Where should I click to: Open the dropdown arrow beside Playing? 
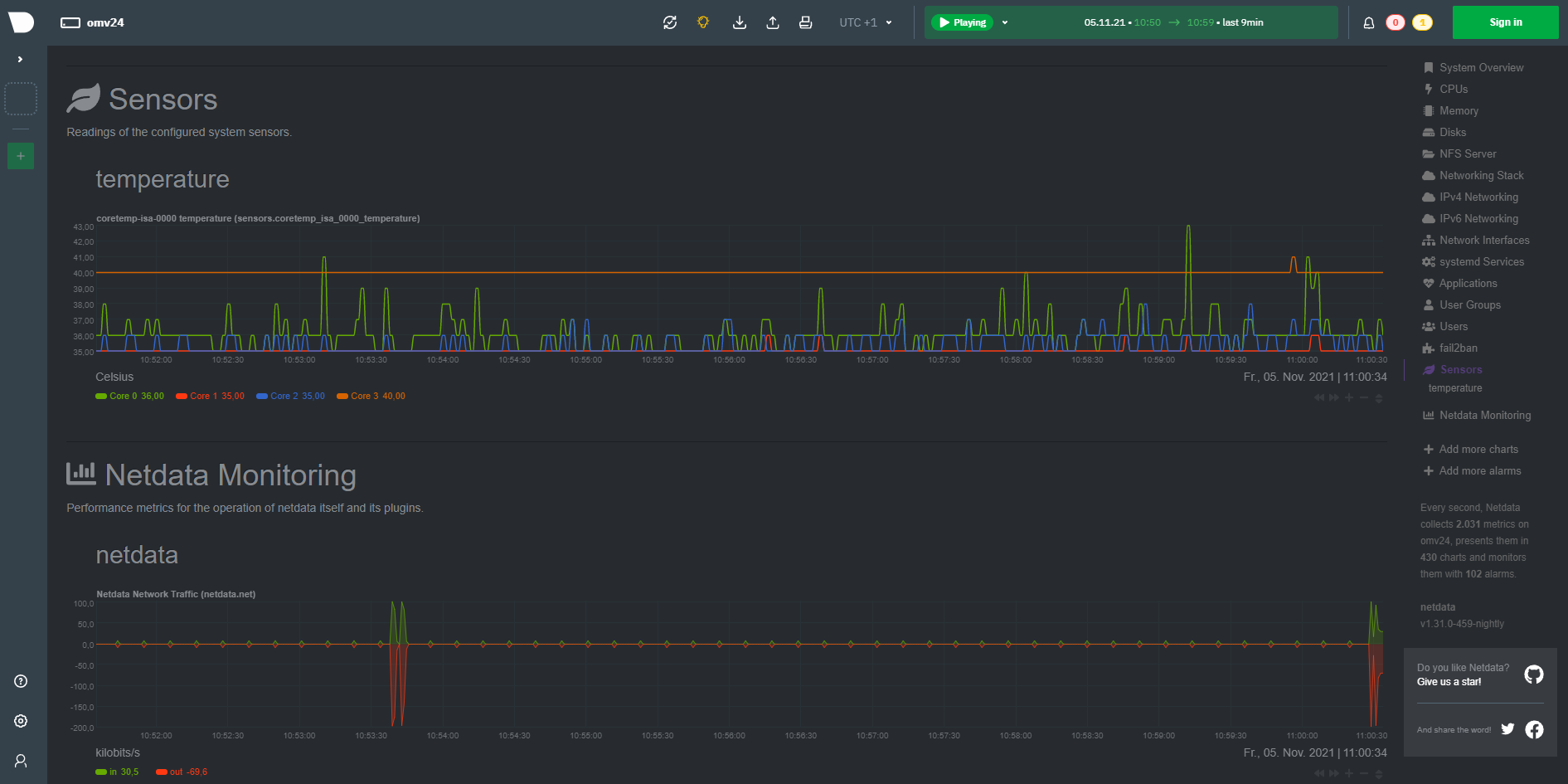(x=1005, y=22)
